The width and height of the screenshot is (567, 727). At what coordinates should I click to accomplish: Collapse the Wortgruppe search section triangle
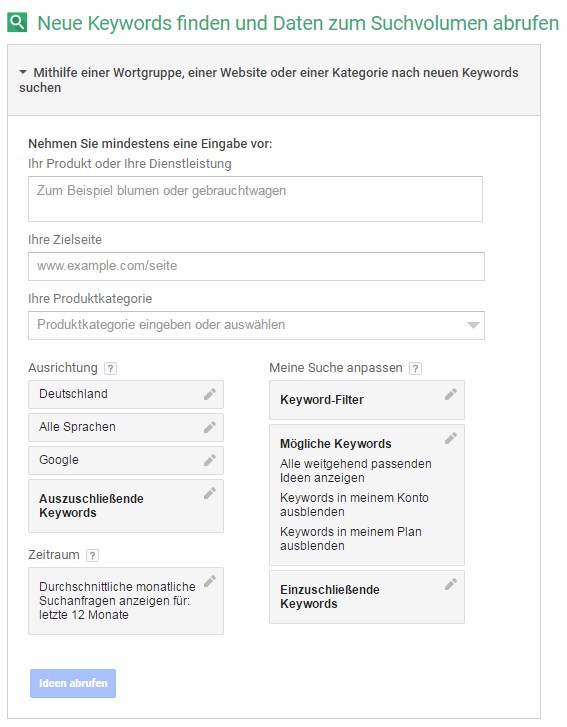tap(23, 72)
